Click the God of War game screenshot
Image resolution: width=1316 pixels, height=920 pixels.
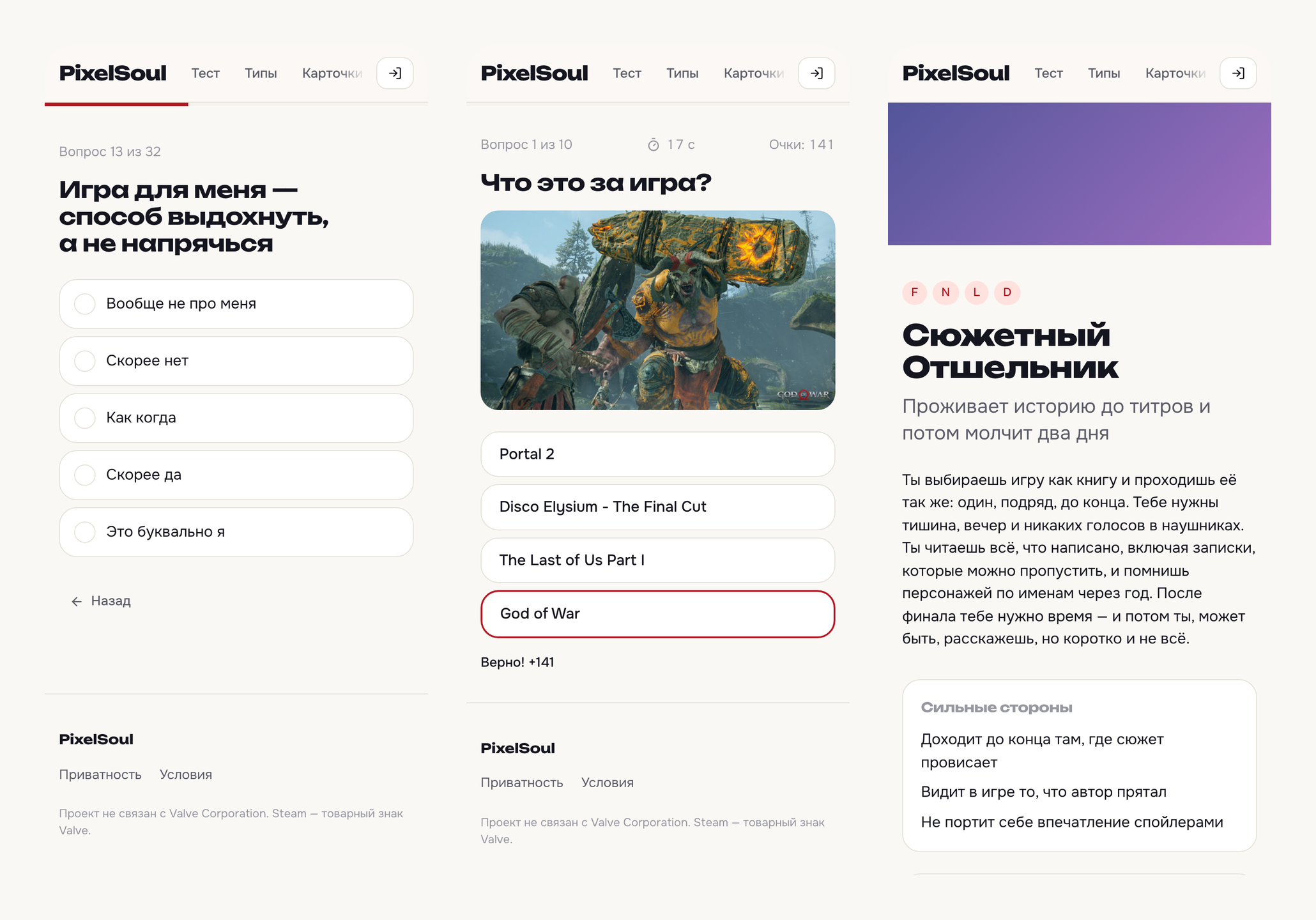pyautogui.click(x=657, y=310)
